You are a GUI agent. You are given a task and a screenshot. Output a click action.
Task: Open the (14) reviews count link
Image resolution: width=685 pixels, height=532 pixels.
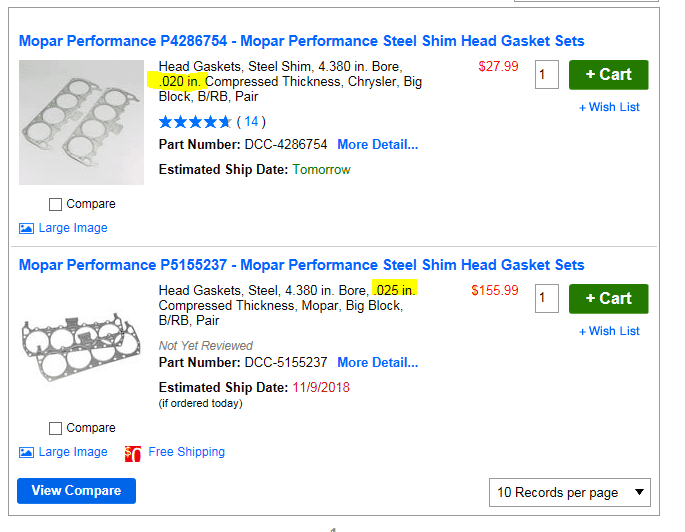point(251,122)
